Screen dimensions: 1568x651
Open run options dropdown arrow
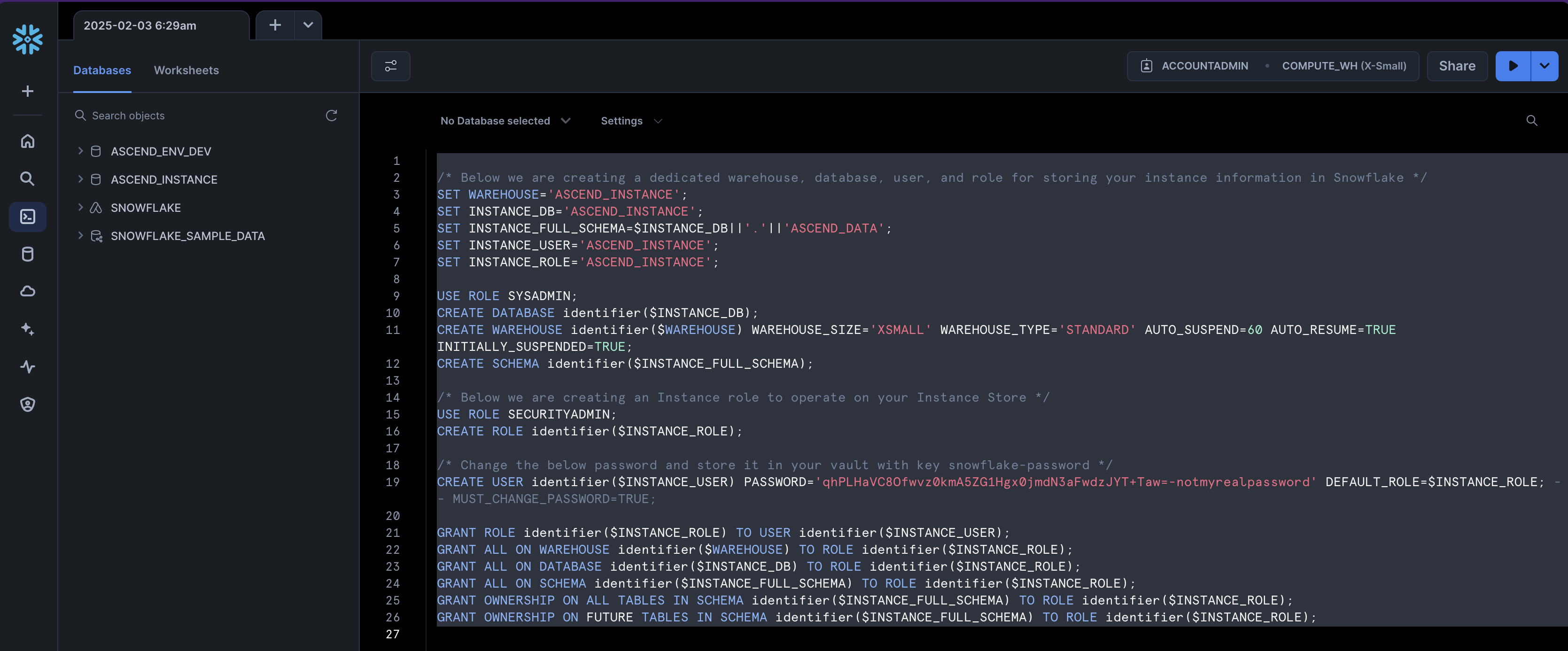coord(1544,66)
